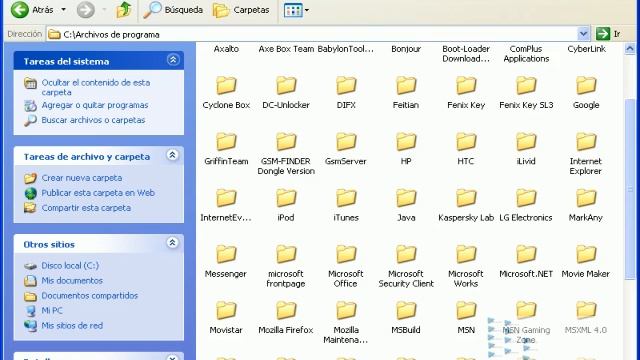The width and height of the screenshot is (640, 360).
Task: Open the Atrás history dropdown arrow
Action: [x=63, y=10]
